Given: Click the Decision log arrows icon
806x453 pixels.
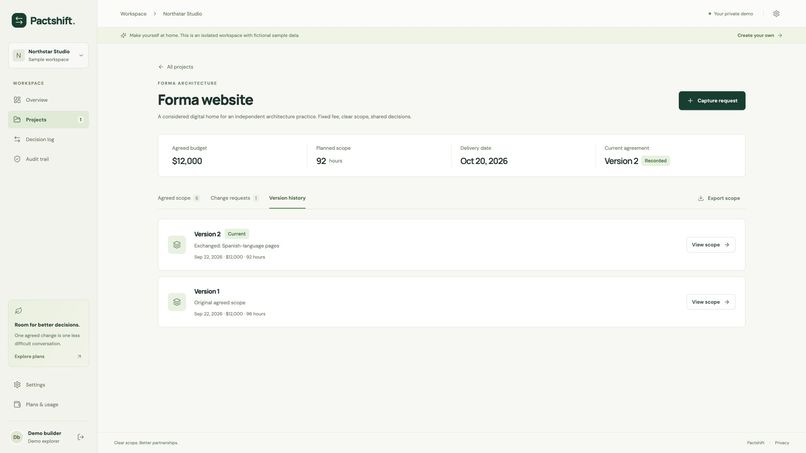Looking at the screenshot, I should pos(17,139).
